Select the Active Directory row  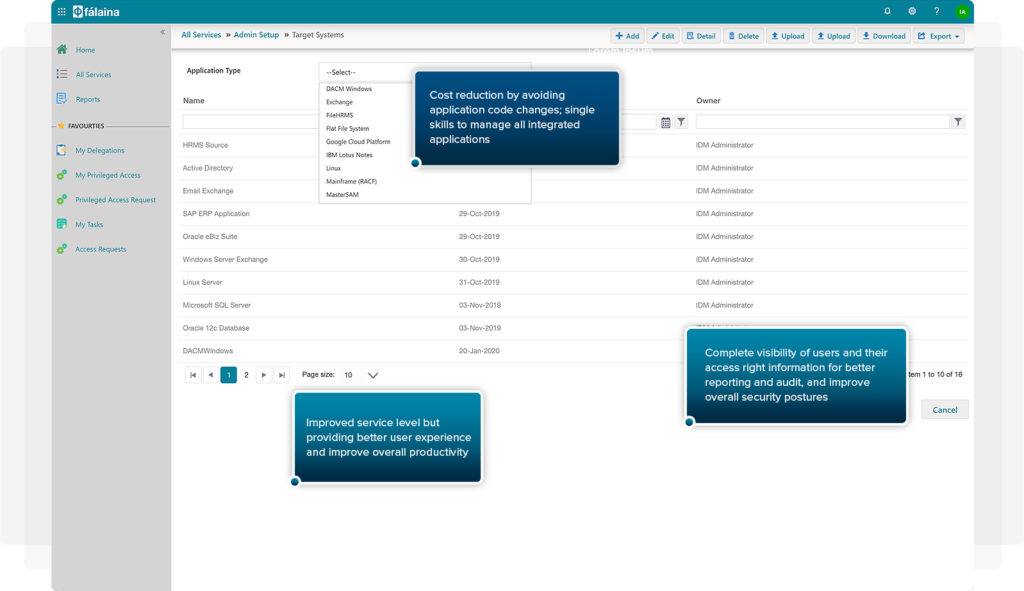573,168
